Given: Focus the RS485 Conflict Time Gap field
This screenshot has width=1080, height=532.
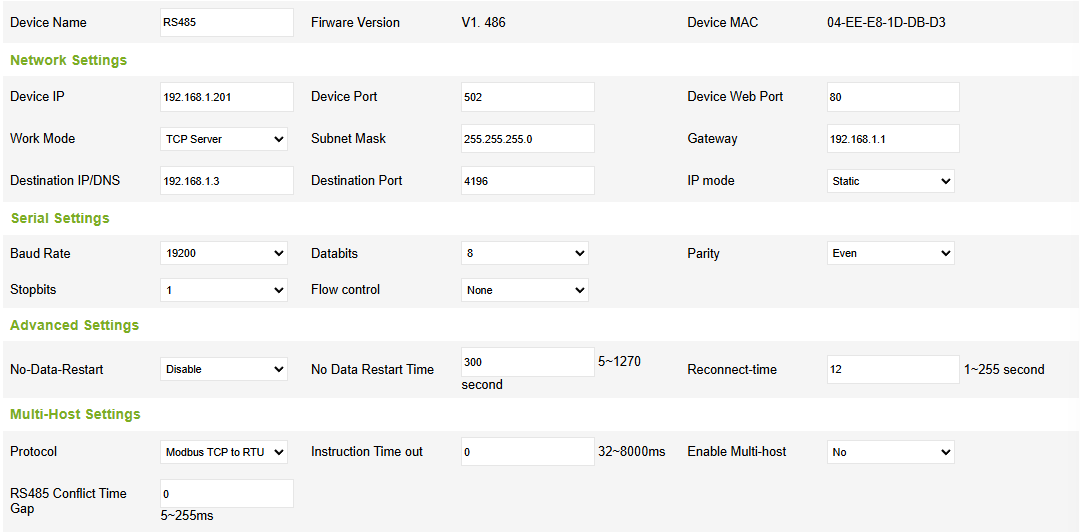Looking at the screenshot, I should click(x=227, y=494).
